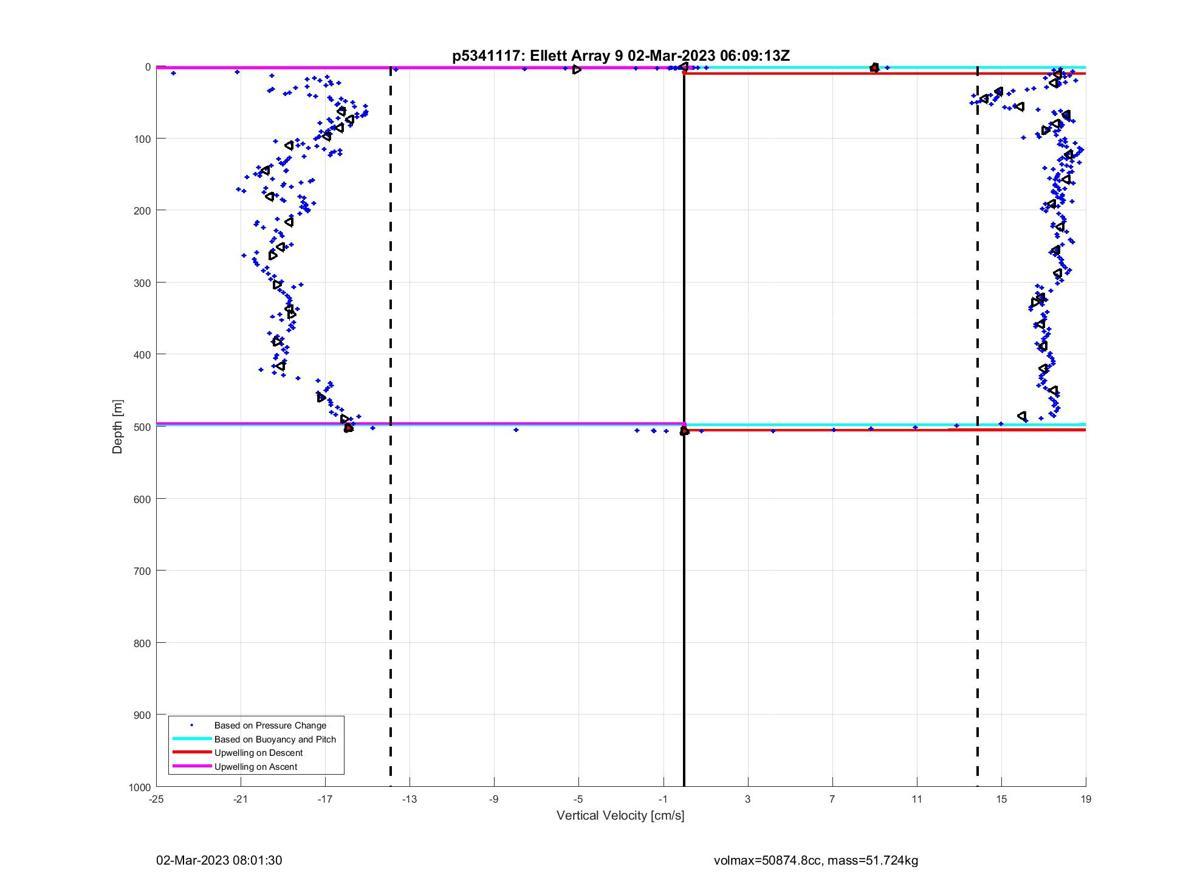This screenshot has width=1200, height=885.
Task: Click the cyan legend line swatch
Action: [x=191, y=739]
